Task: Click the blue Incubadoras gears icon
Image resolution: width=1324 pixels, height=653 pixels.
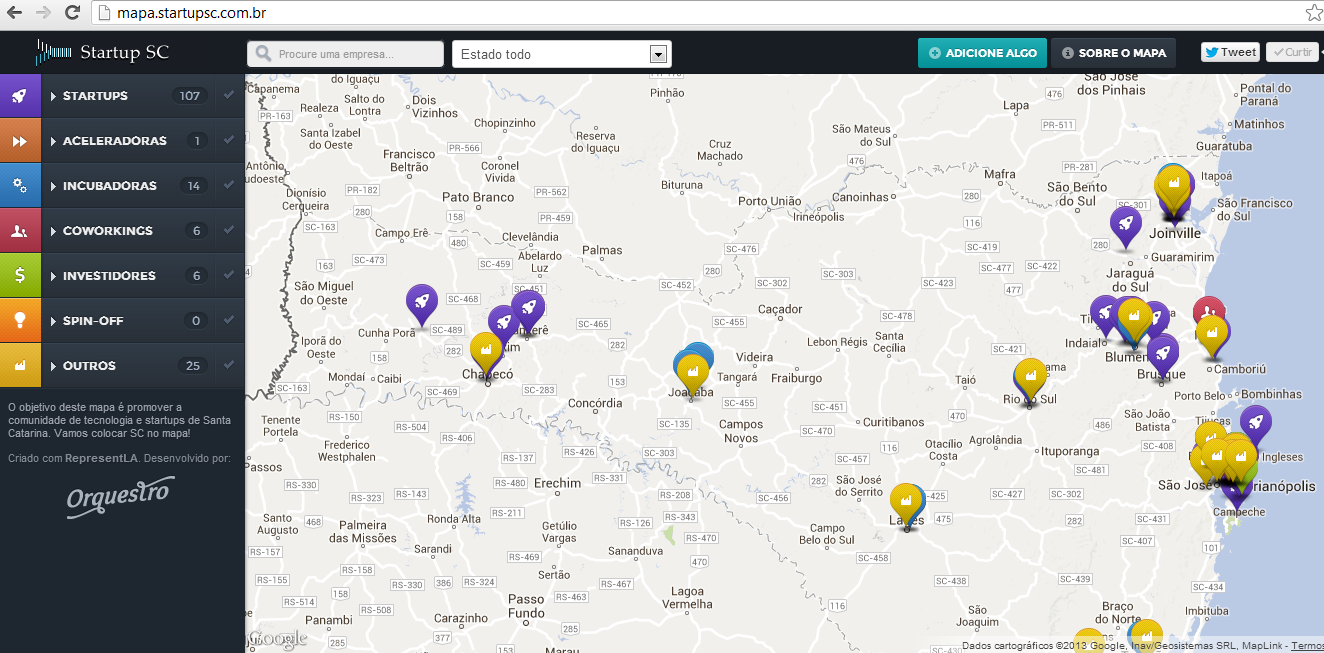Action: pos(20,186)
